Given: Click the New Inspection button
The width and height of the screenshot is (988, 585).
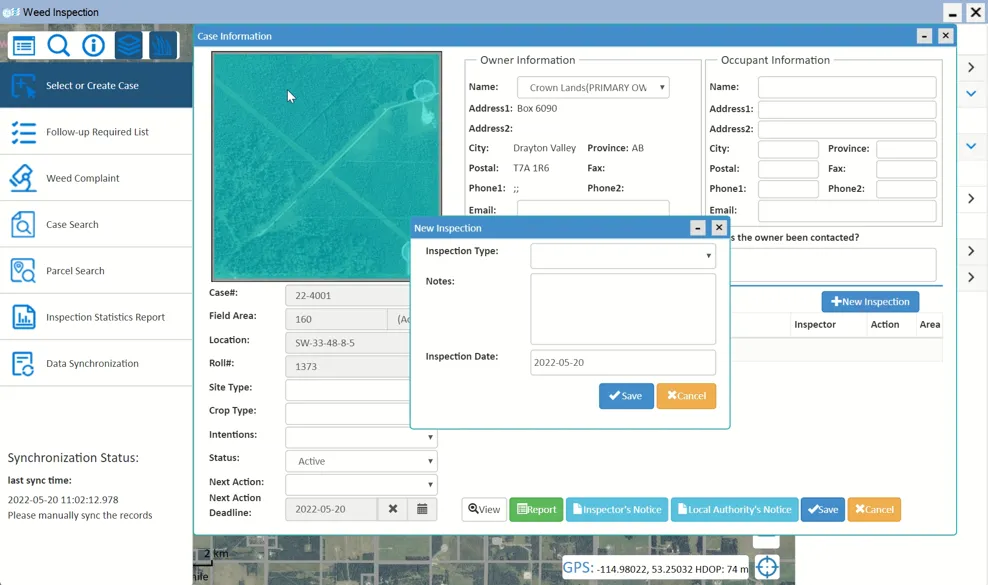Looking at the screenshot, I should tap(870, 301).
